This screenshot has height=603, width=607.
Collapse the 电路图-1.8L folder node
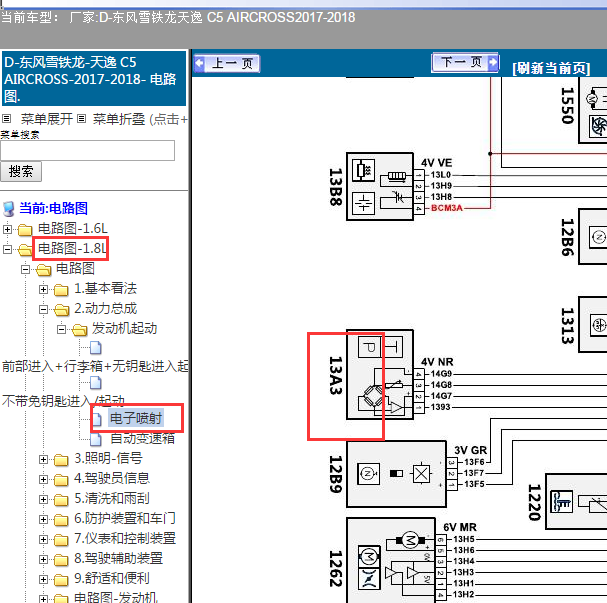click(x=7, y=249)
